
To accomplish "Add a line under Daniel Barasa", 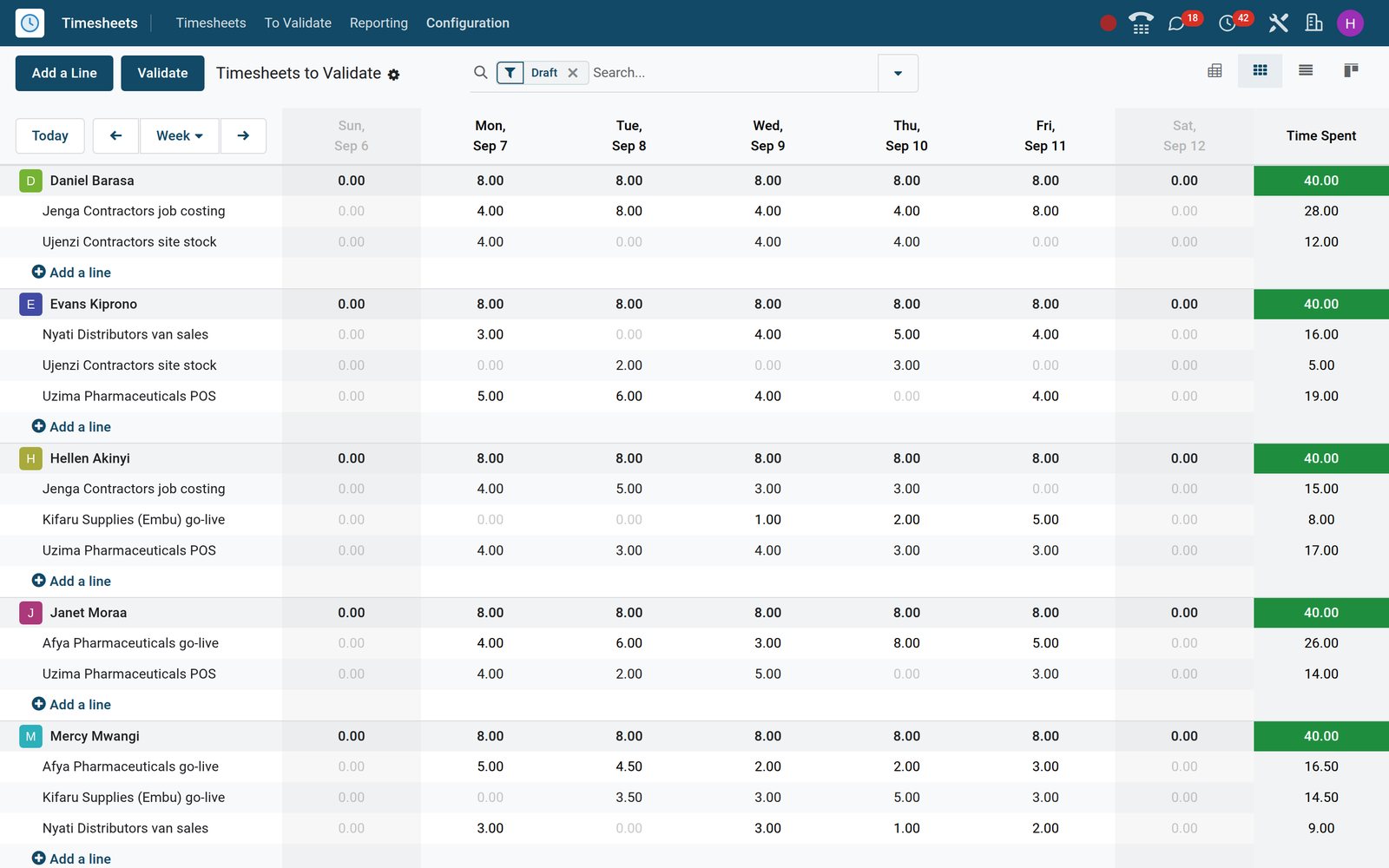I will (72, 273).
